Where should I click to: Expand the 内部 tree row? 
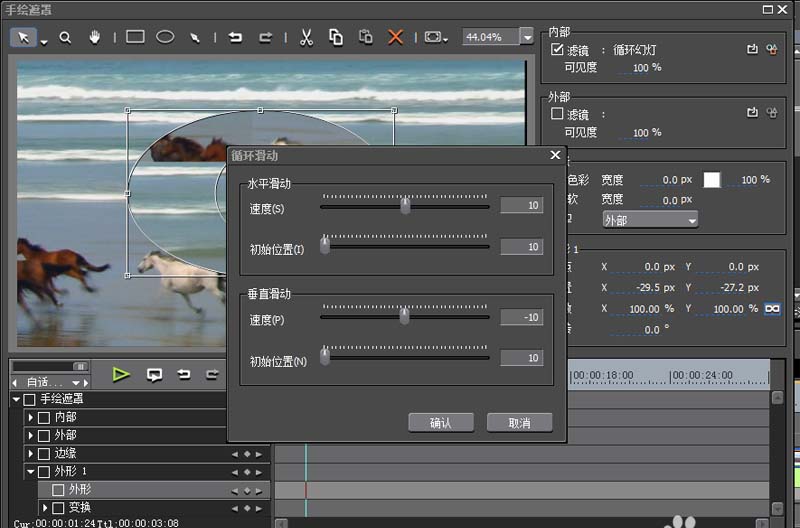click(31, 417)
